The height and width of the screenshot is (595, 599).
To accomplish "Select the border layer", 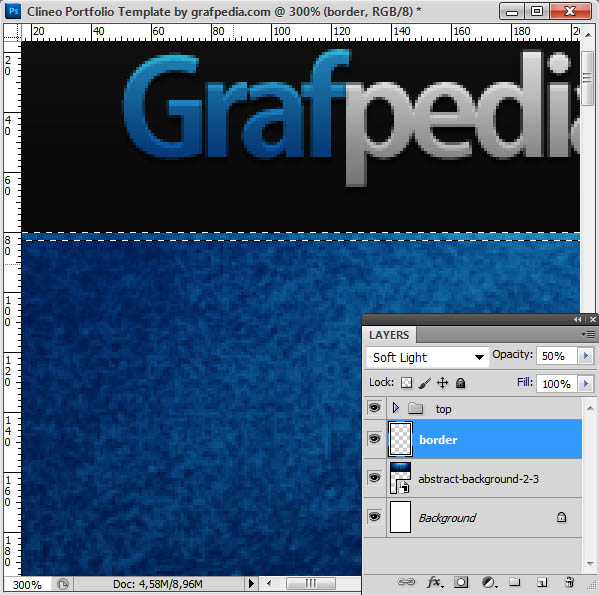I will click(x=484, y=439).
